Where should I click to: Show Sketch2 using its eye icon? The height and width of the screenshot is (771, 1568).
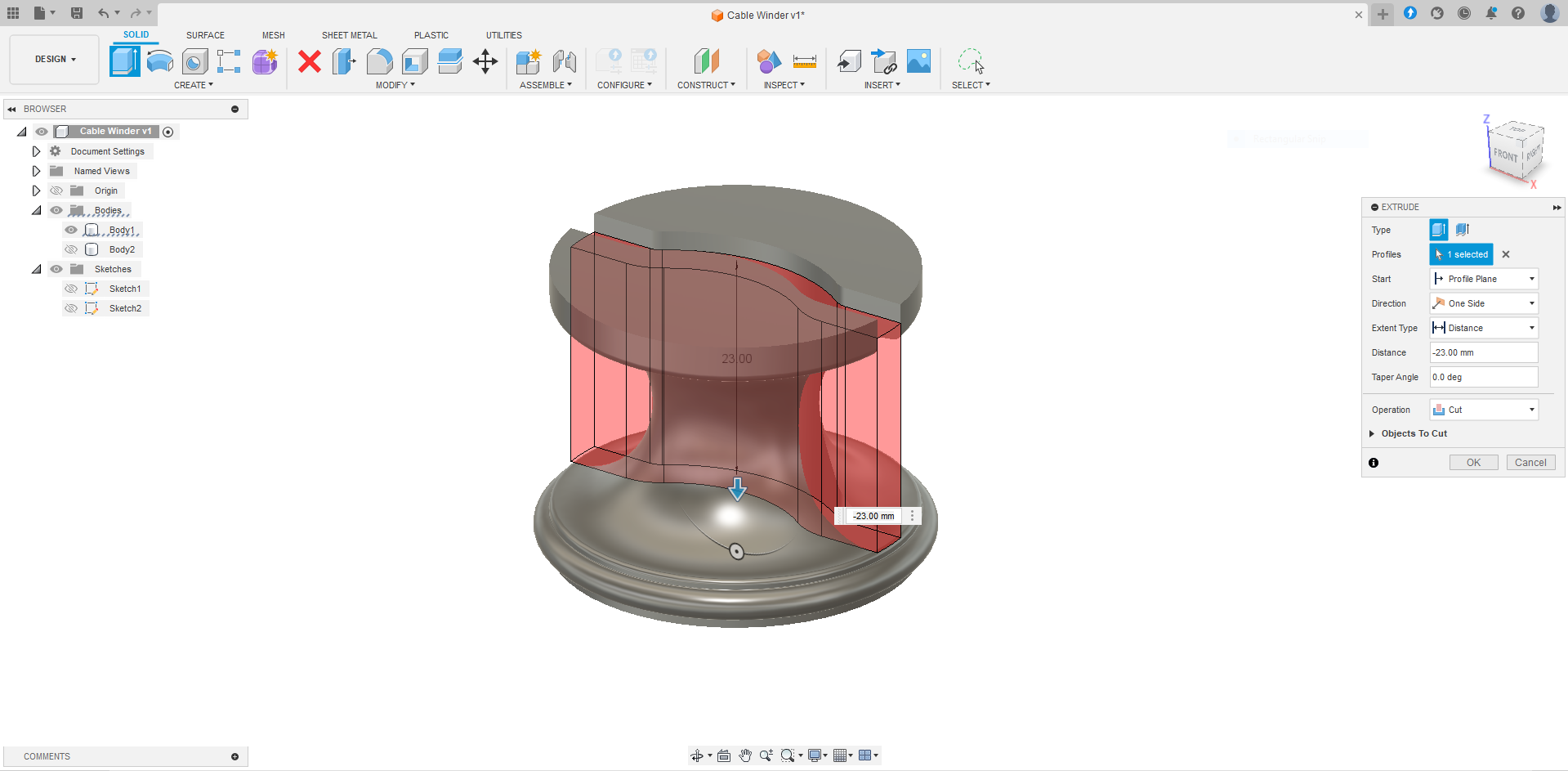point(71,308)
